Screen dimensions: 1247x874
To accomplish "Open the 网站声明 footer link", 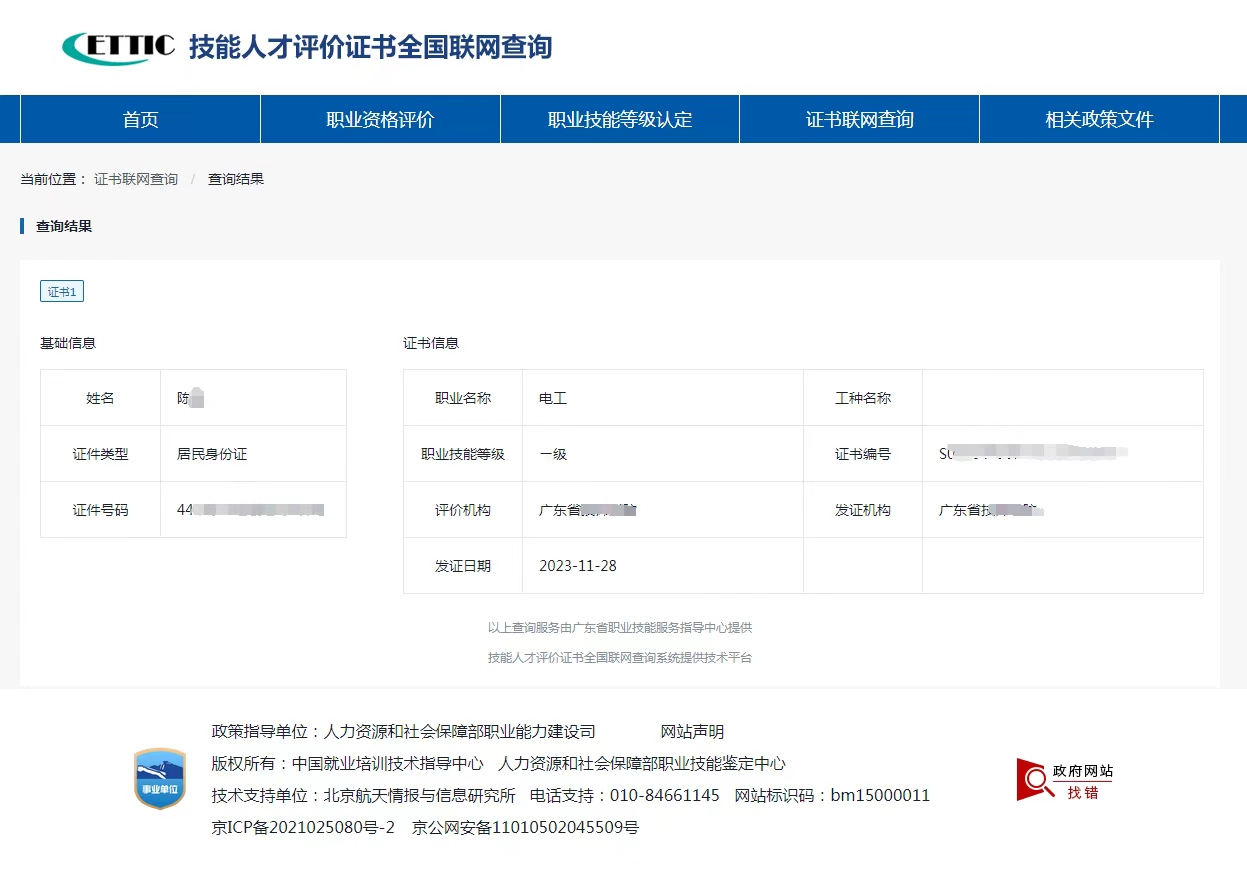I will coord(692,732).
